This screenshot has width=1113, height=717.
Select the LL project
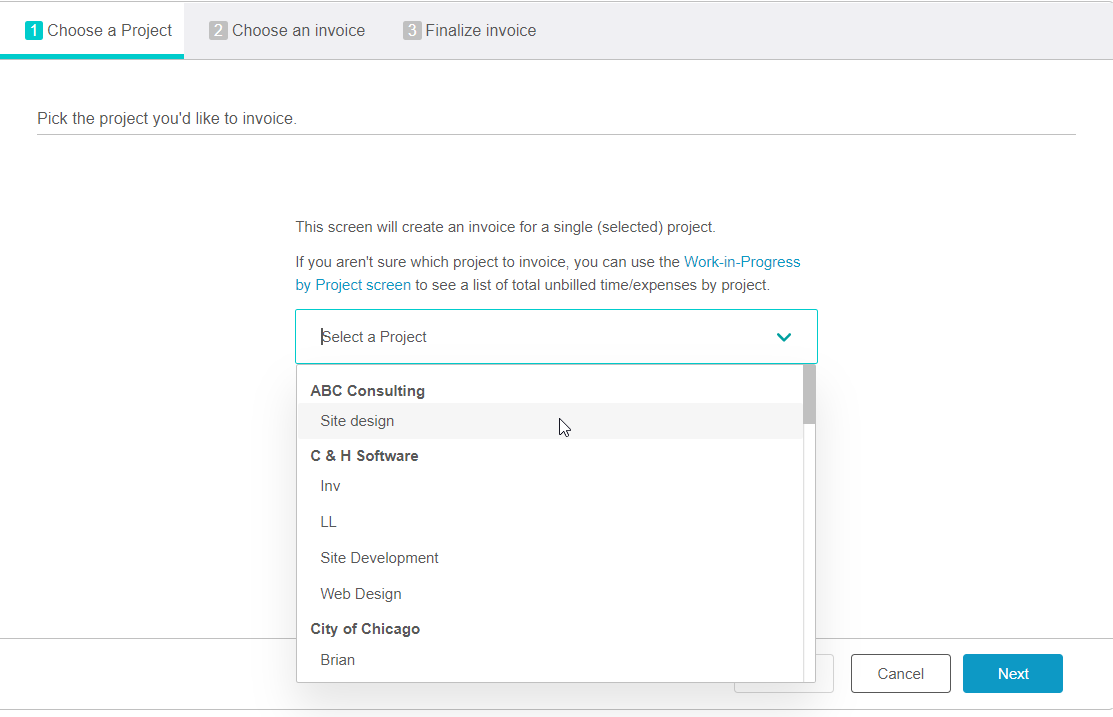tap(328, 521)
